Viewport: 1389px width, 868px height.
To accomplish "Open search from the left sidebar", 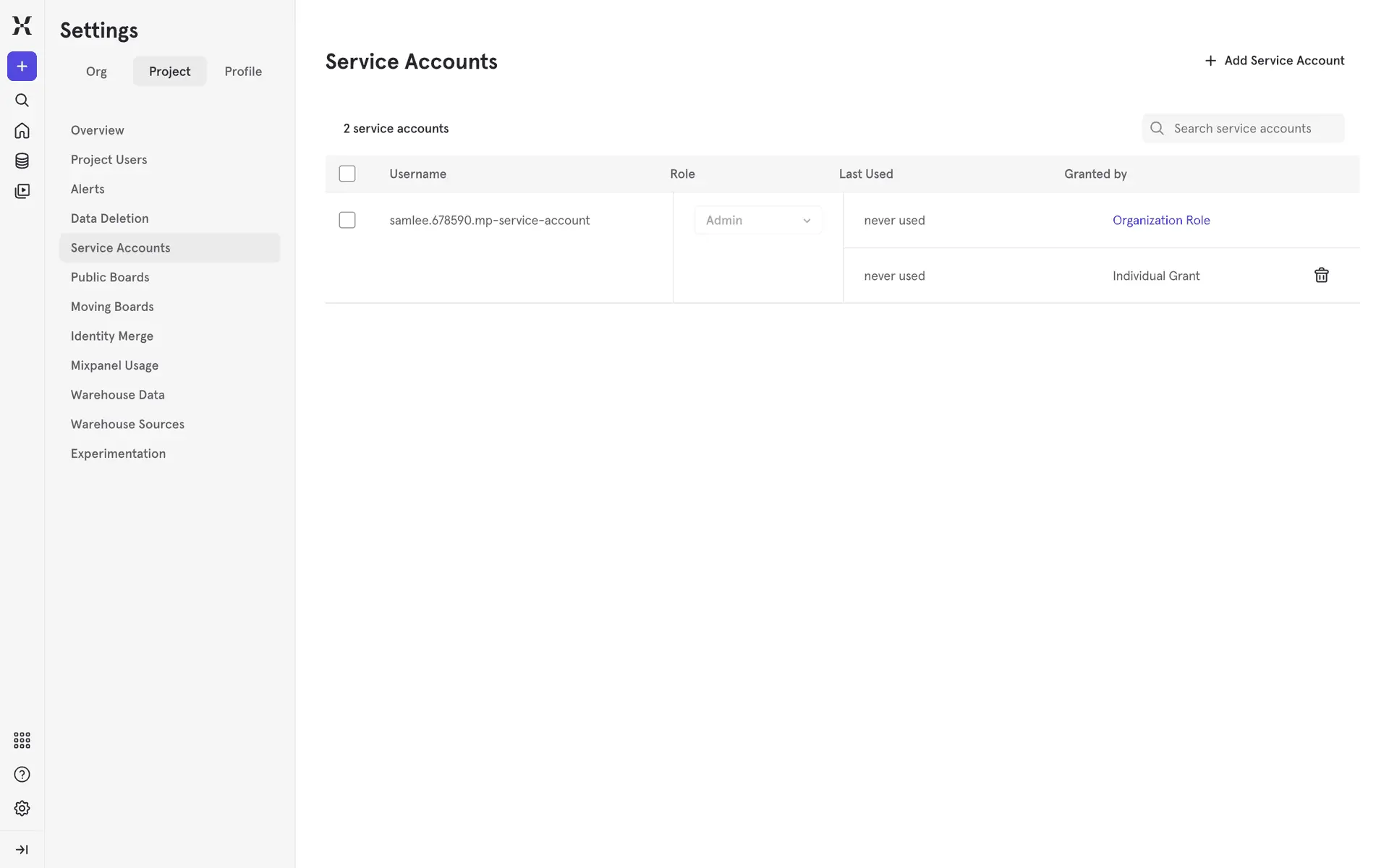I will click(x=22, y=101).
